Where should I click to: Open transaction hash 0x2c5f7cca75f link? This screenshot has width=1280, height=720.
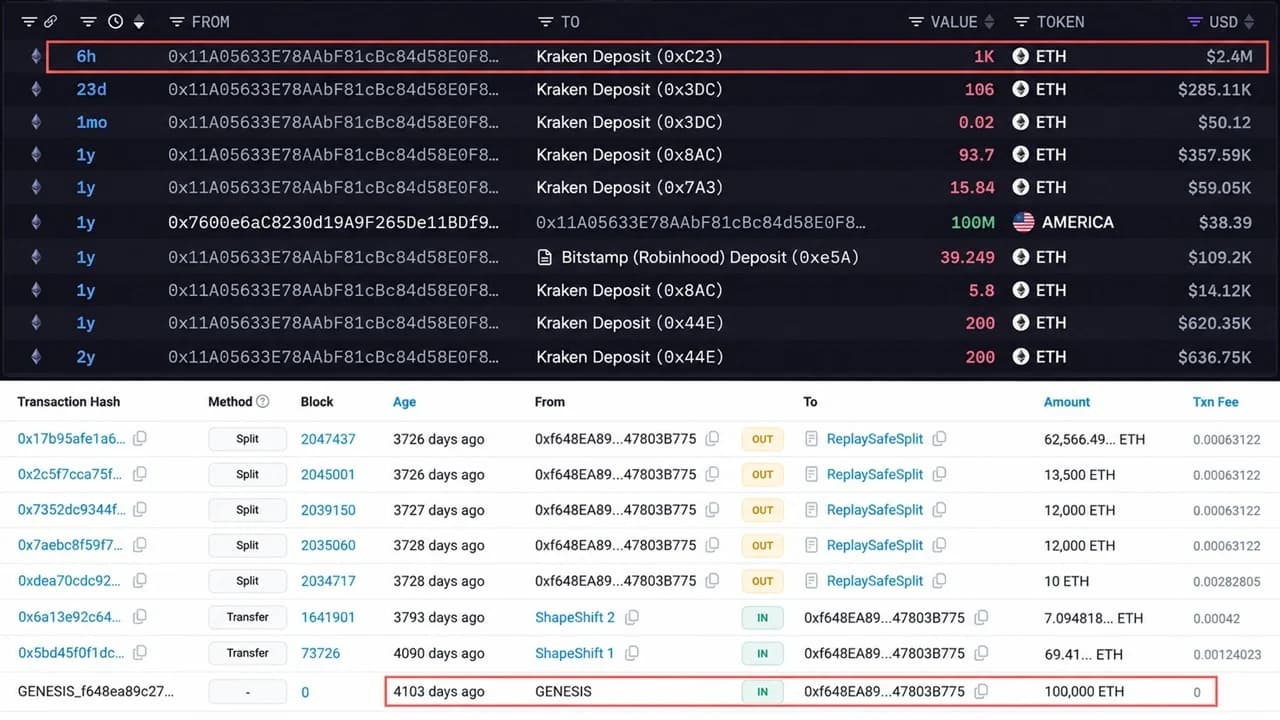click(72, 475)
